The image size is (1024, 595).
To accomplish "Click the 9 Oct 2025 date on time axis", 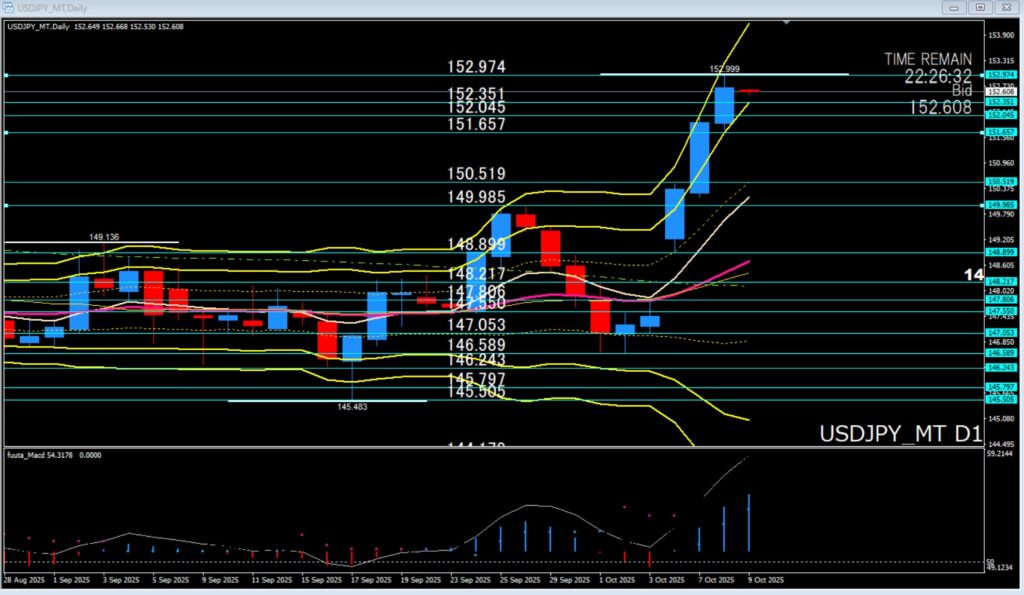I will (x=766, y=579).
